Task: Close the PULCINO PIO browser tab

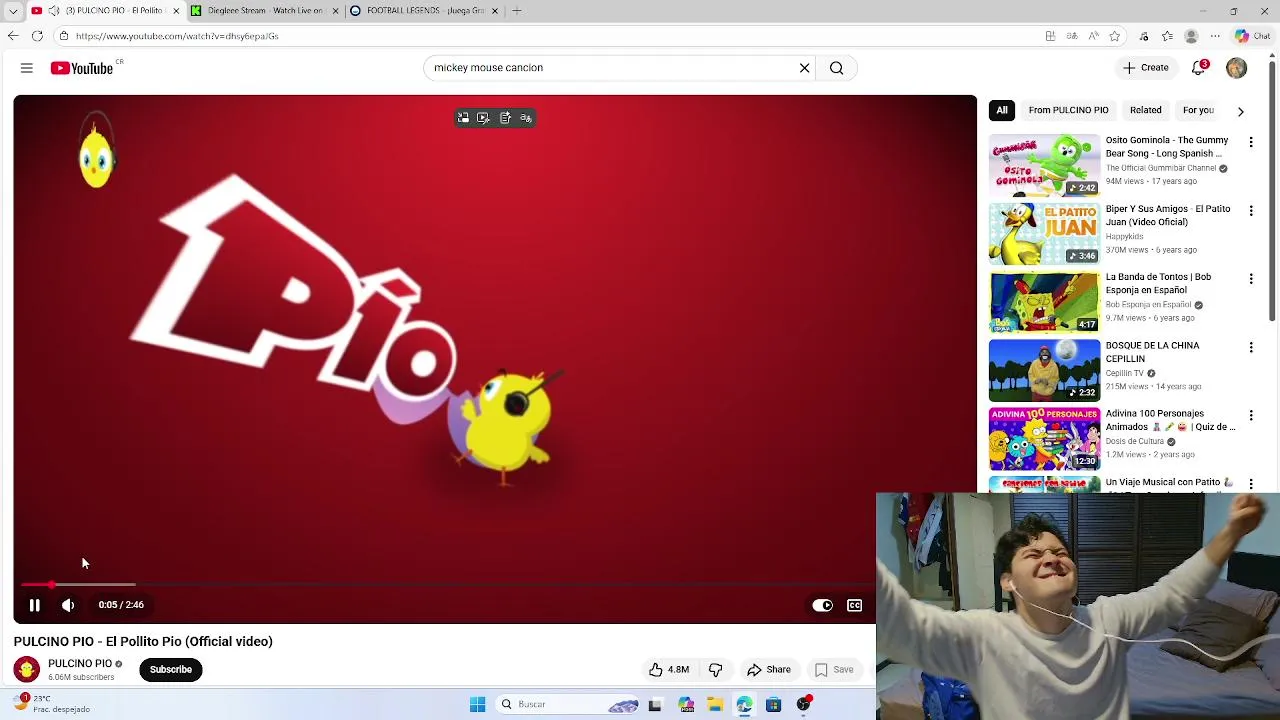Action: [176, 11]
